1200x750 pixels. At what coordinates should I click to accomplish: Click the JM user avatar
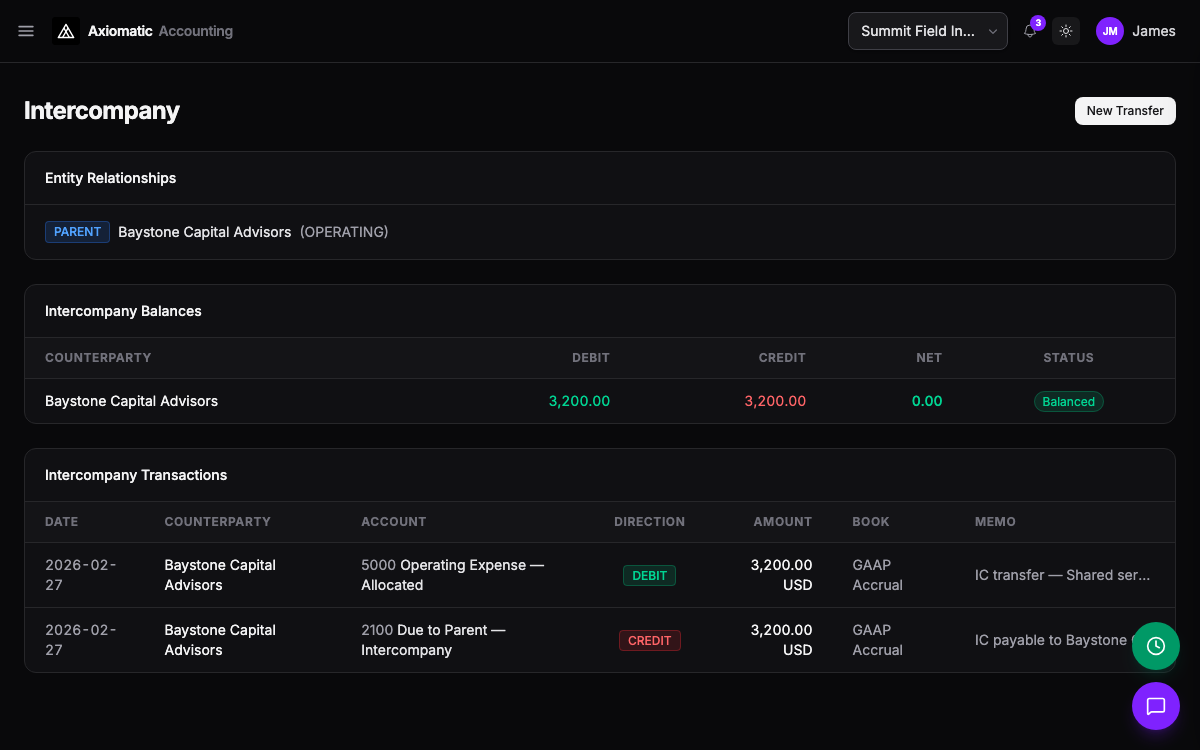[x=1110, y=31]
